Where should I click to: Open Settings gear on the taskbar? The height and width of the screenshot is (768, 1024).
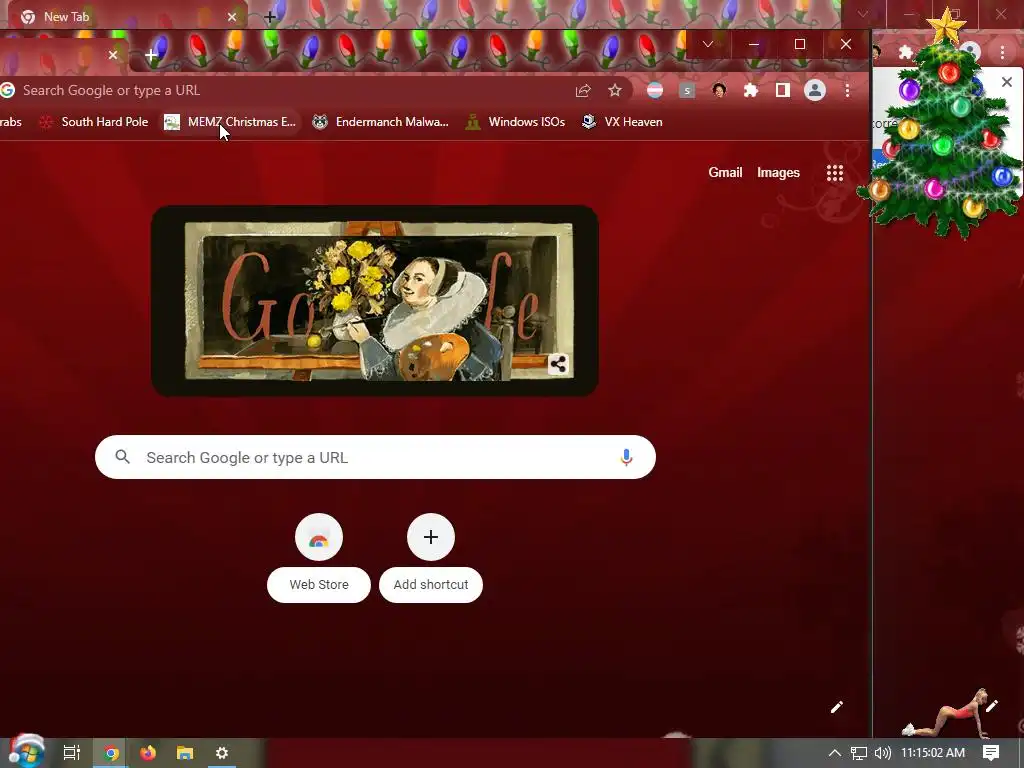[x=222, y=753]
